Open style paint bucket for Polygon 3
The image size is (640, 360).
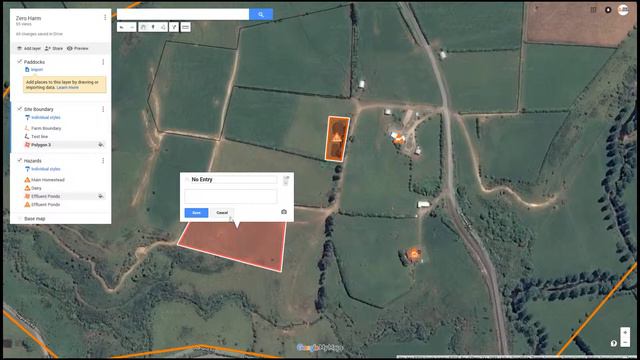point(100,145)
